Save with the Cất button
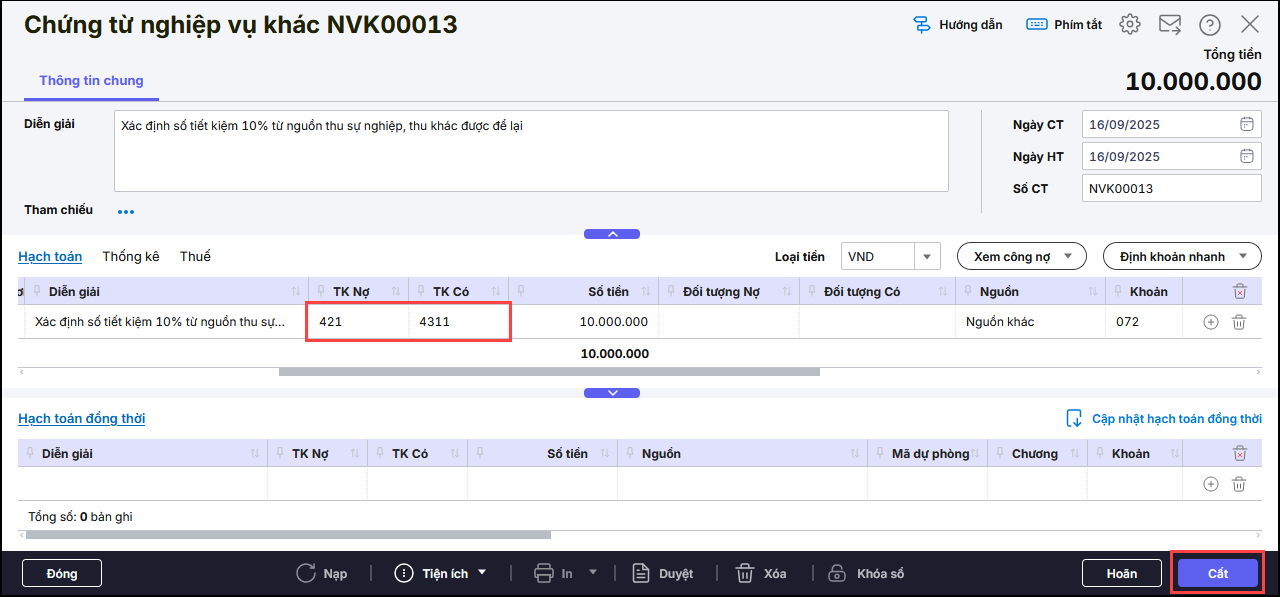This screenshot has width=1280, height=597. tap(1218, 573)
